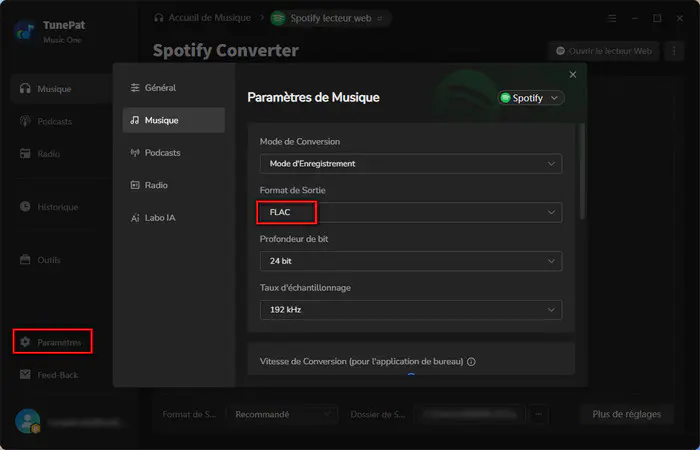
Task: Expand Mode de Conversion dropdown
Action: pyautogui.click(x=411, y=164)
